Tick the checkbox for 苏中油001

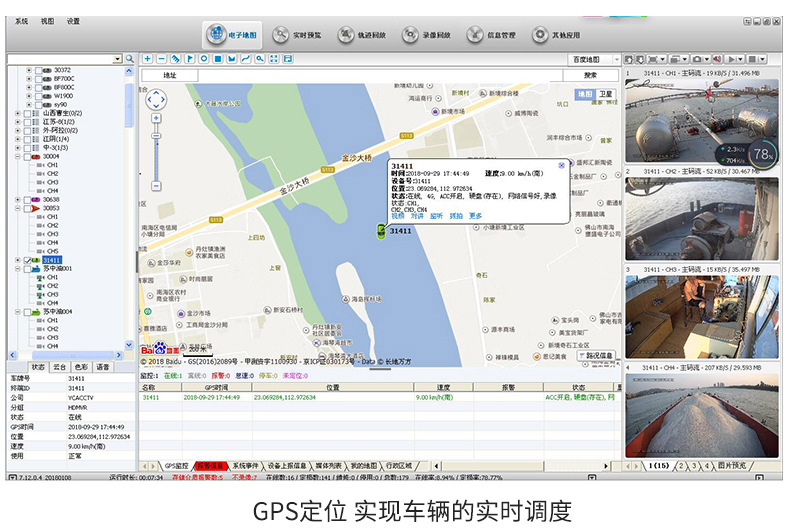click(28, 269)
